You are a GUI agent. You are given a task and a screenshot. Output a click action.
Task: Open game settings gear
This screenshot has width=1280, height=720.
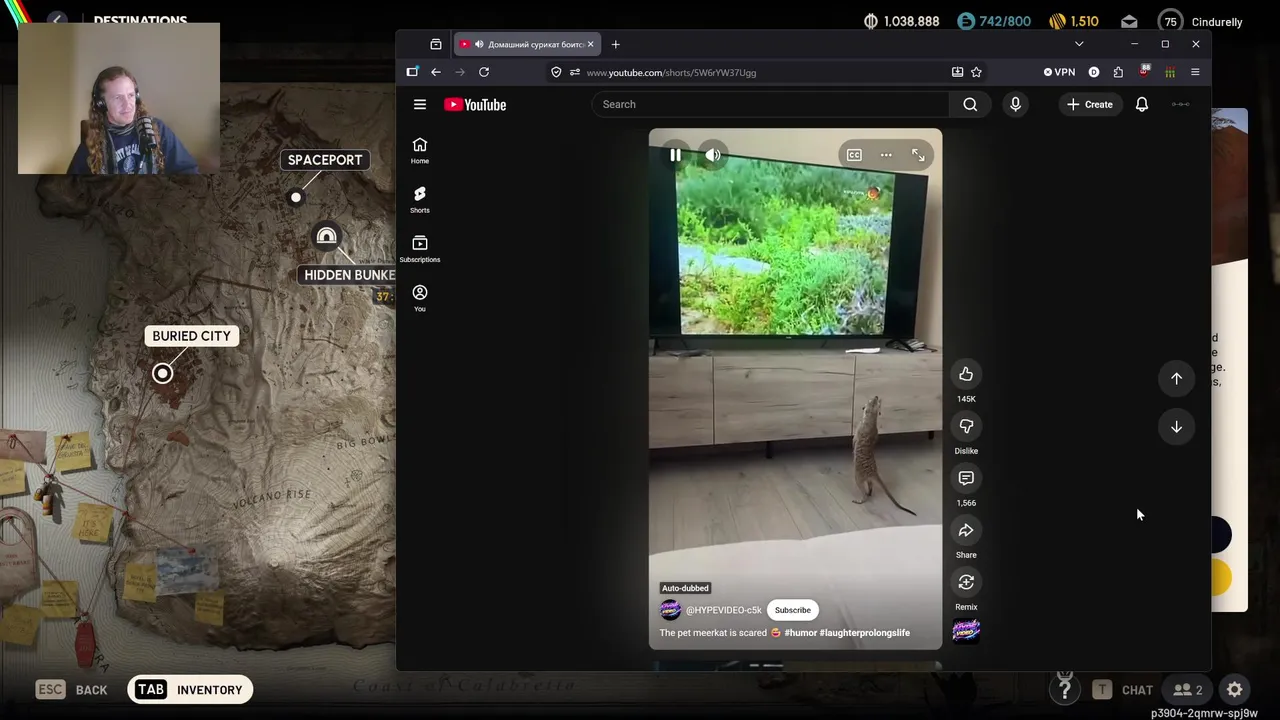1235,690
